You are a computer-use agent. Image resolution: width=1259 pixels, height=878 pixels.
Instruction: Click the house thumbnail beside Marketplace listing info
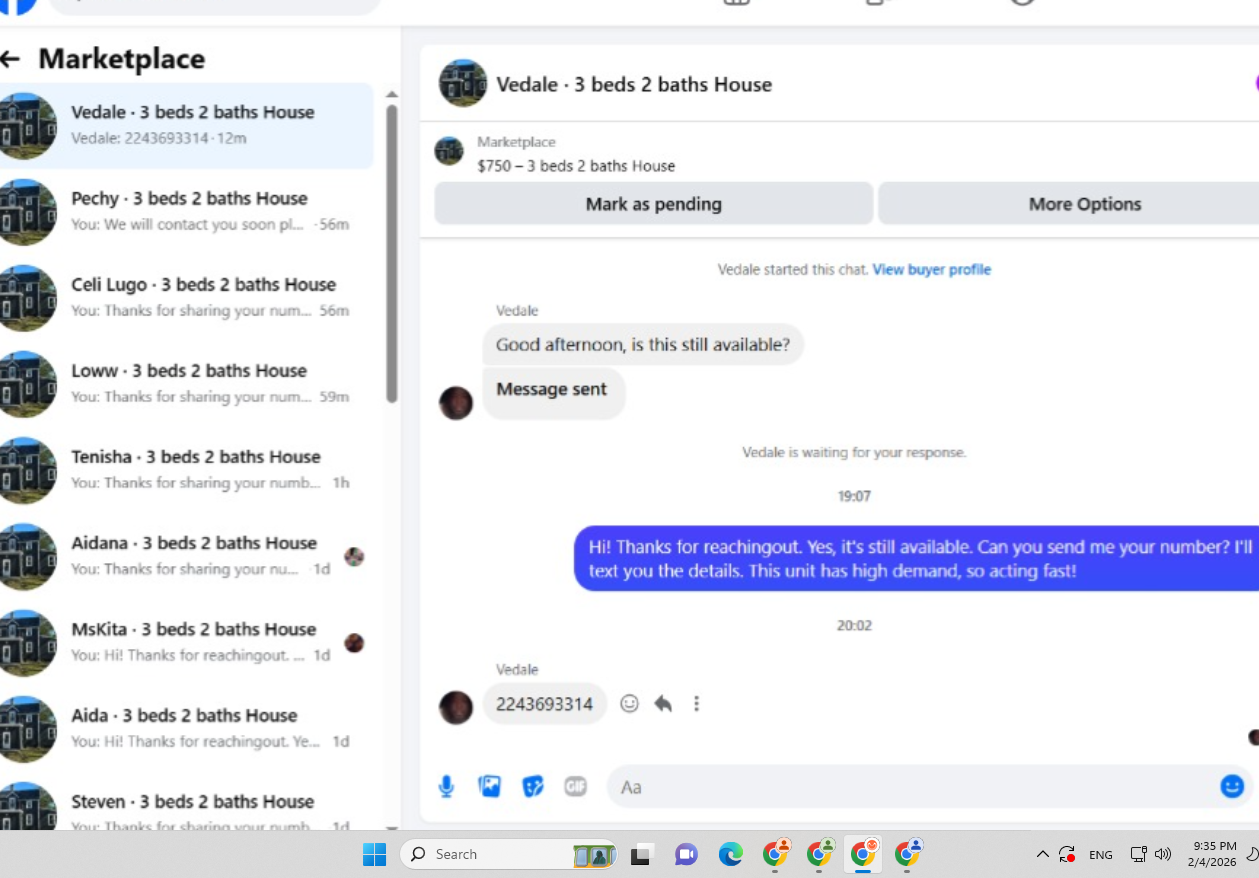(449, 152)
